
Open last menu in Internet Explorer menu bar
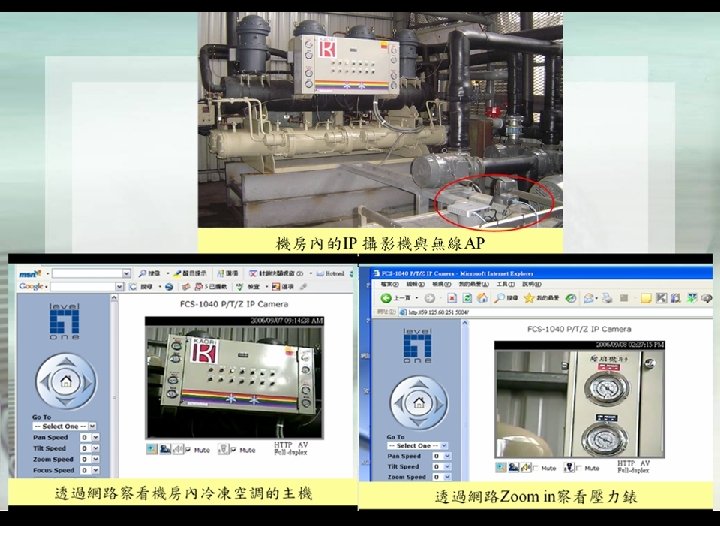531,284
